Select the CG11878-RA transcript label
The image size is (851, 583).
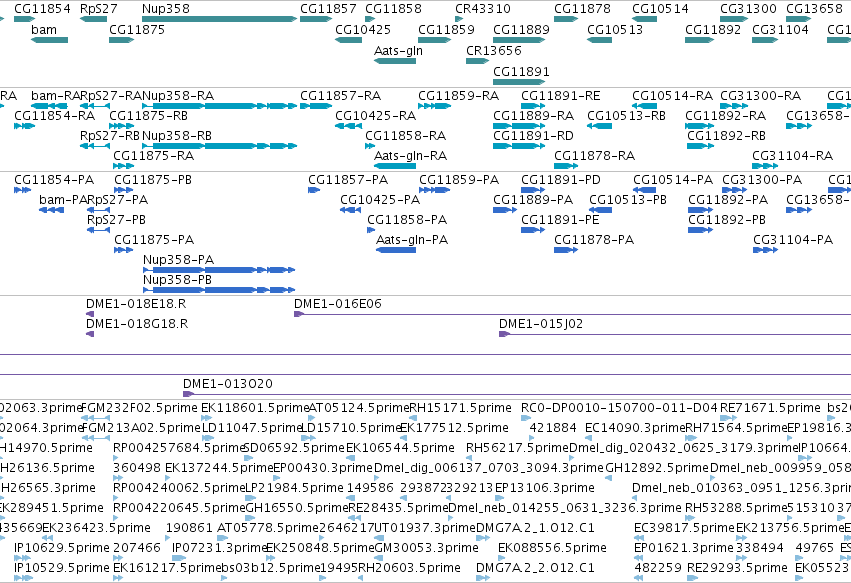pyautogui.click(x=594, y=156)
